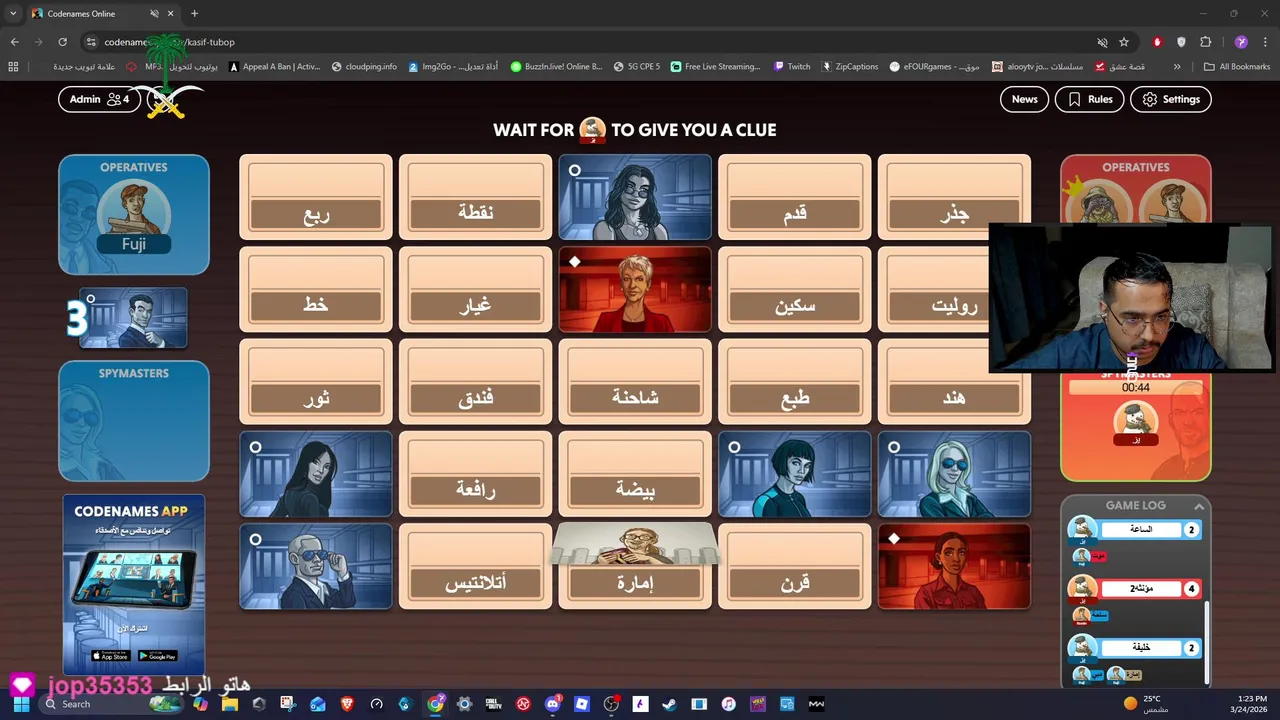Screen dimensions: 1280x720
Task: Open the BuzzIn.live bookmark
Action: point(556,67)
